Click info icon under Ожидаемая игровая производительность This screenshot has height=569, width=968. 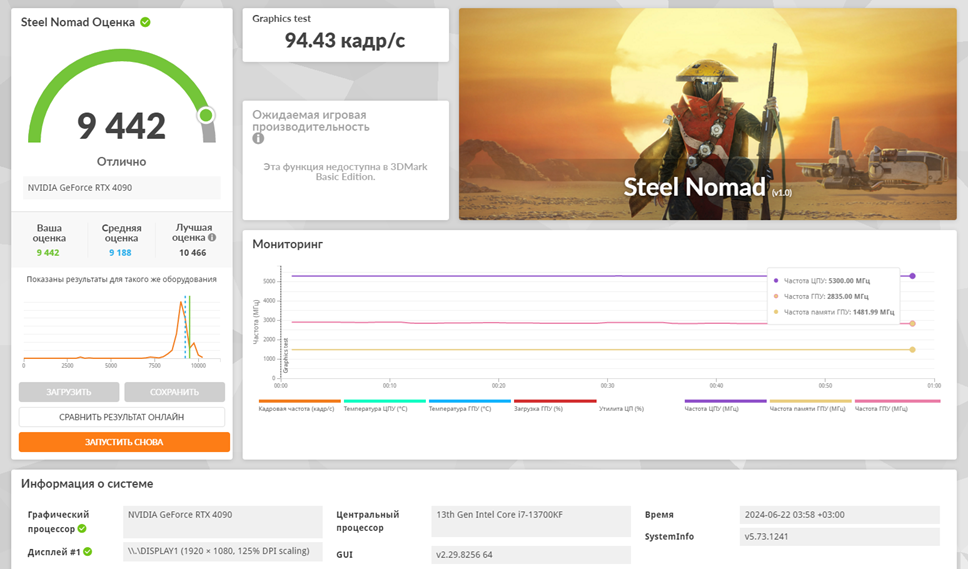point(258,139)
